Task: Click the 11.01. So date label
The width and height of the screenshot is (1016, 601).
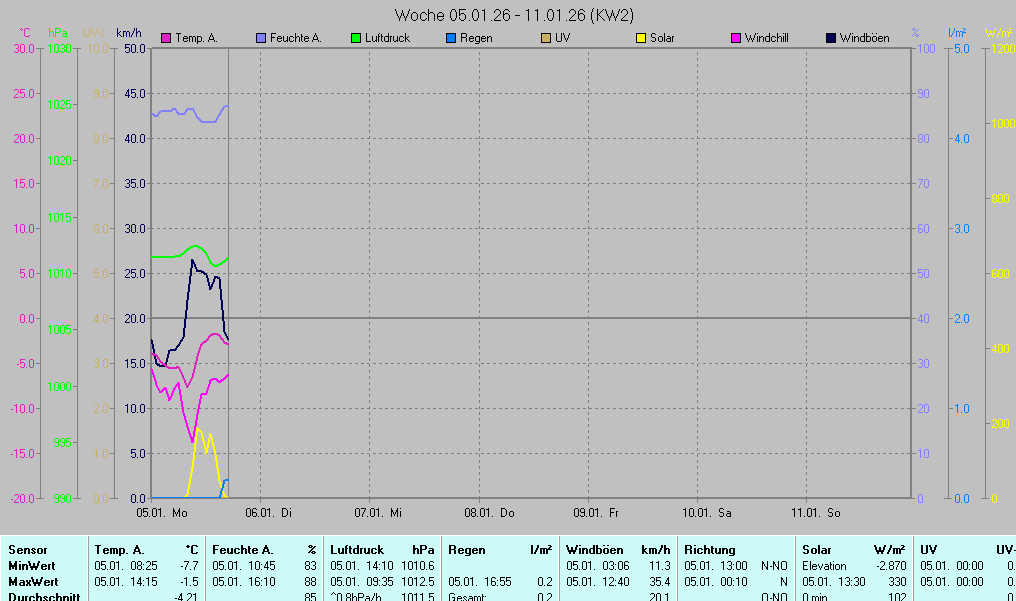Action: pyautogui.click(x=816, y=513)
